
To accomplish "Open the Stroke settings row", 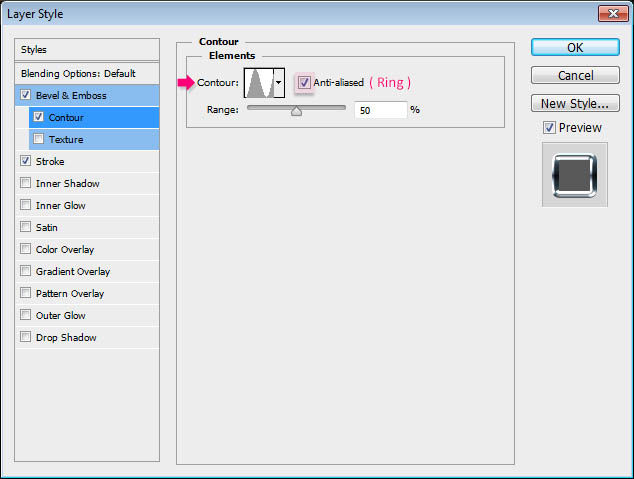I will pos(87,161).
